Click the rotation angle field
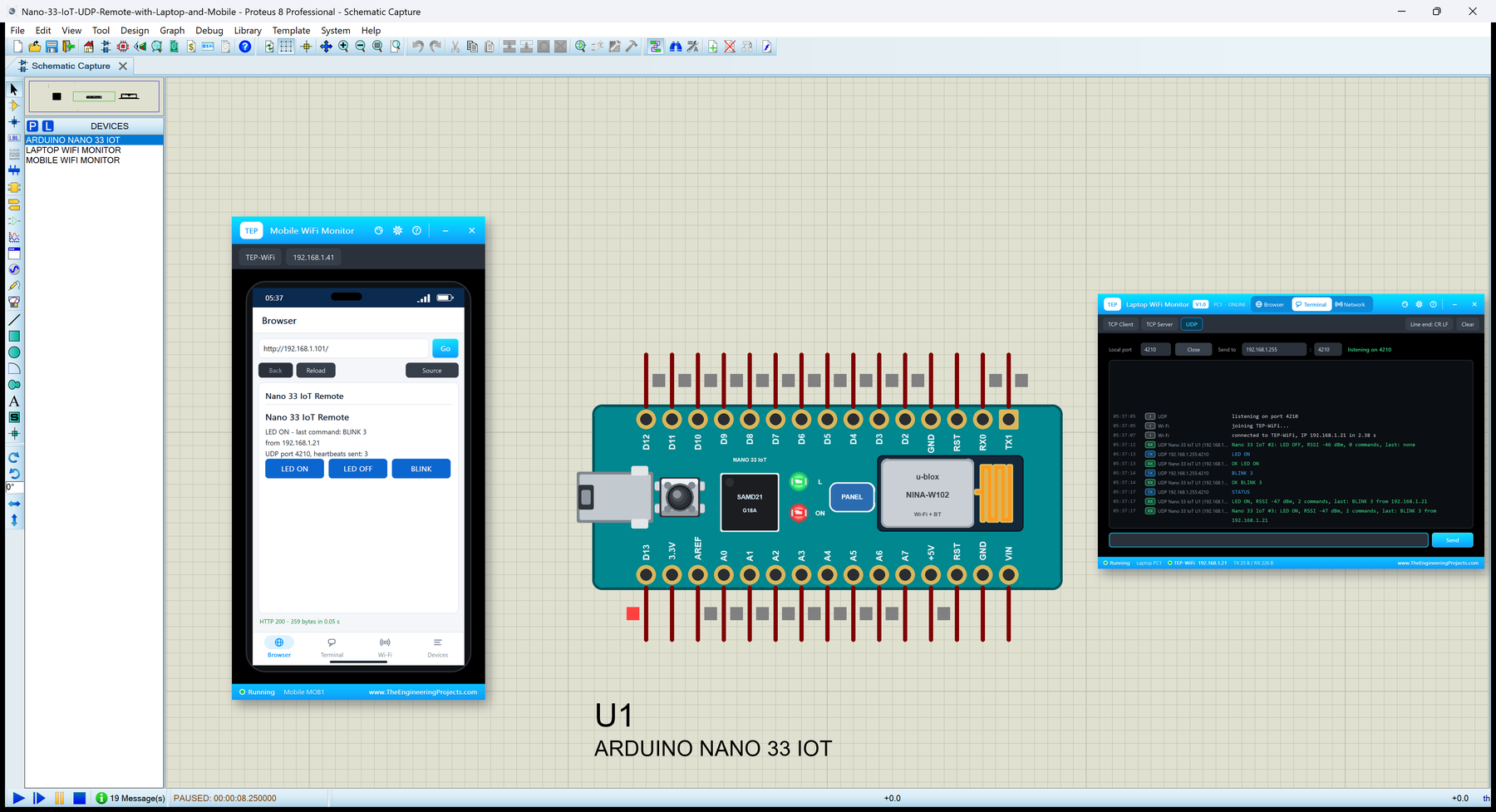 click(14, 487)
